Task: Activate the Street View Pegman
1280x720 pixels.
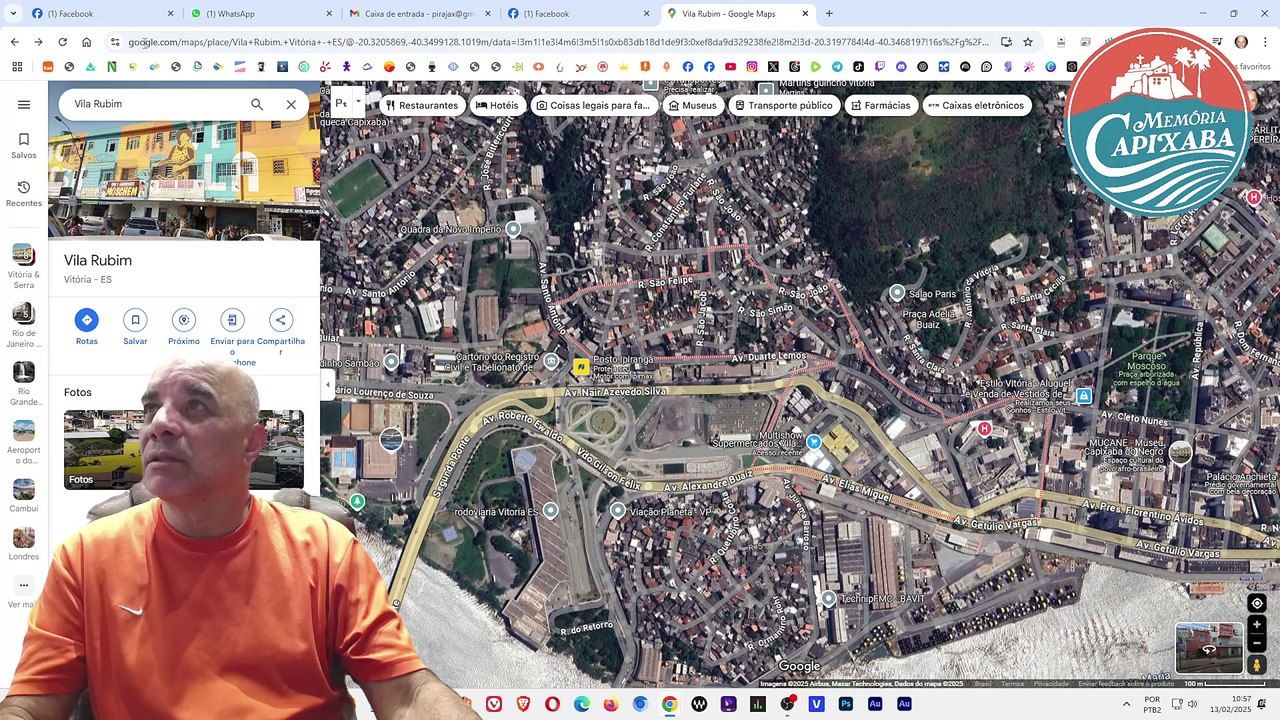Action: point(1257,665)
